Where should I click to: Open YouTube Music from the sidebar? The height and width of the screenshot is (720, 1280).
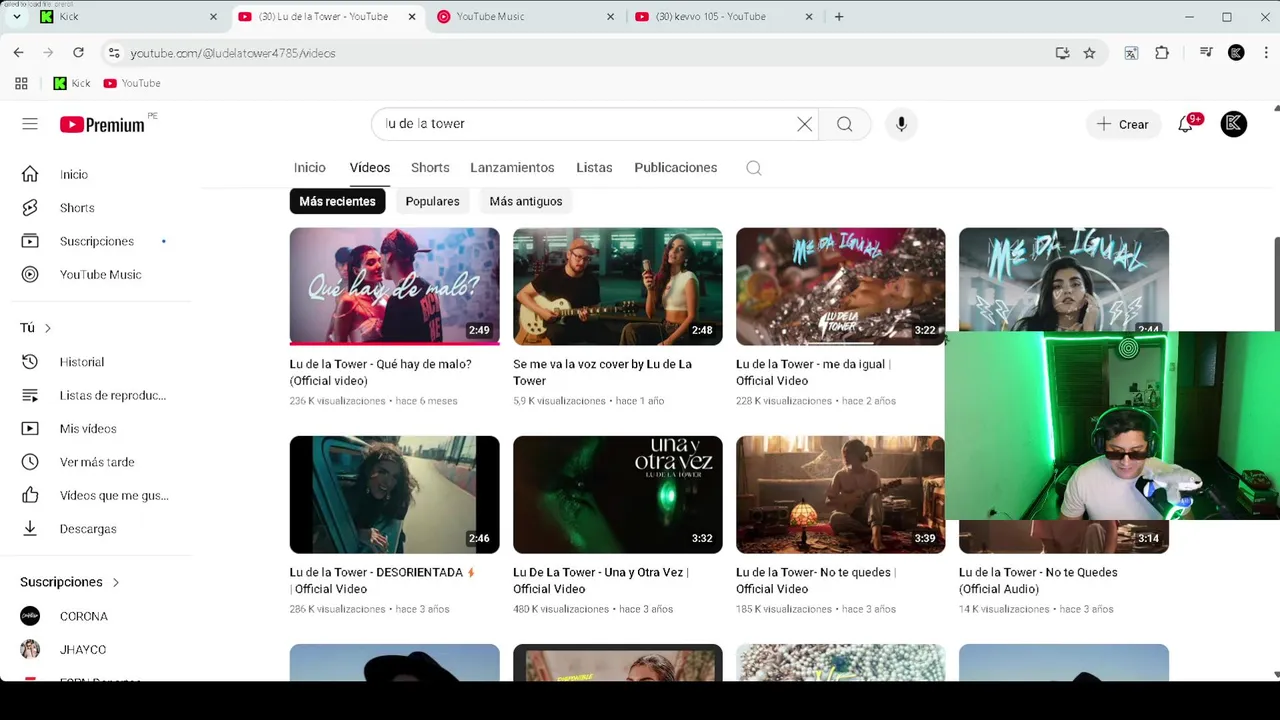[x=100, y=274]
